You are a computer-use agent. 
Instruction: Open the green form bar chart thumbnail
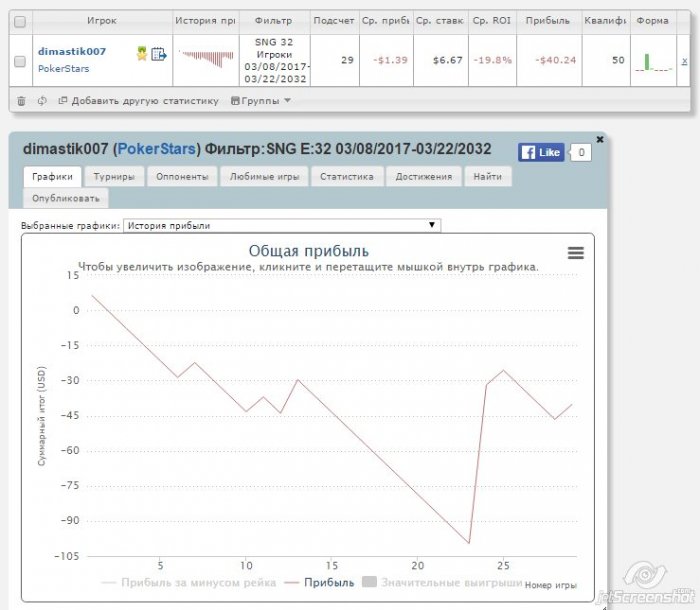(653, 62)
